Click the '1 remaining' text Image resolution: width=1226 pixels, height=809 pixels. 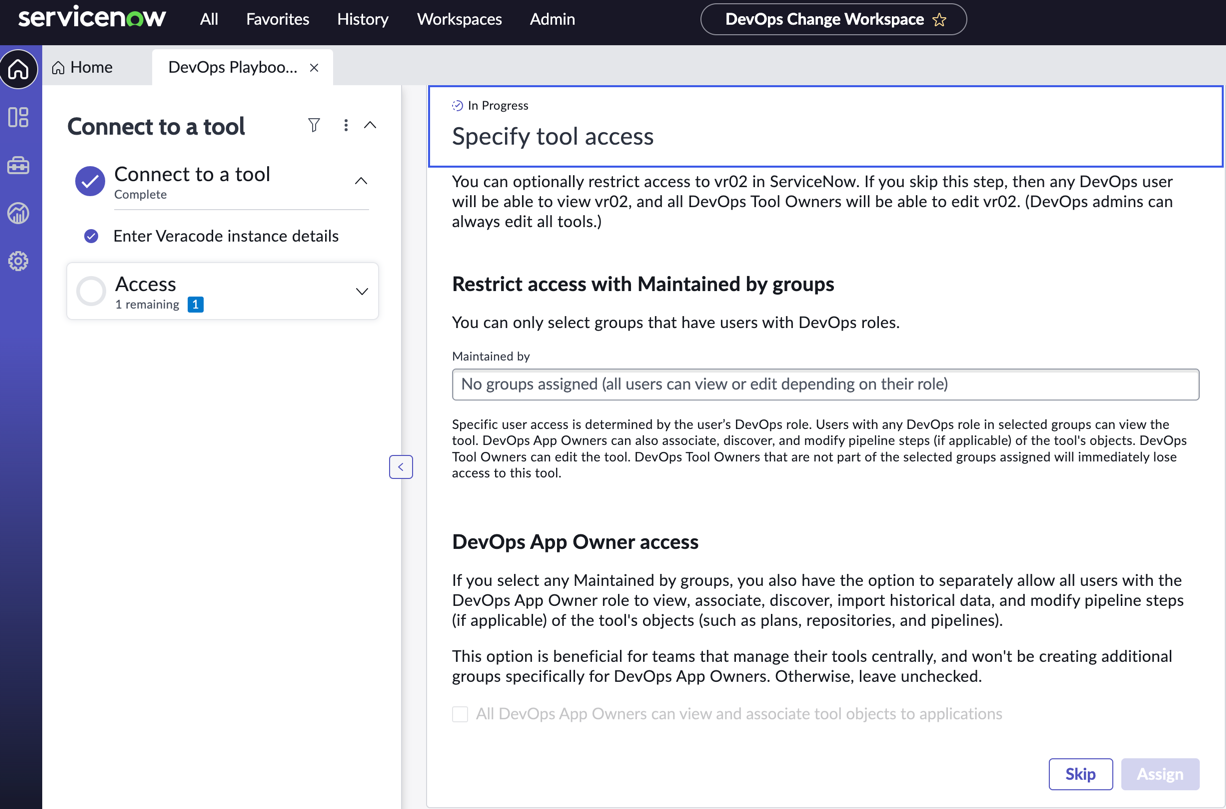coord(147,304)
